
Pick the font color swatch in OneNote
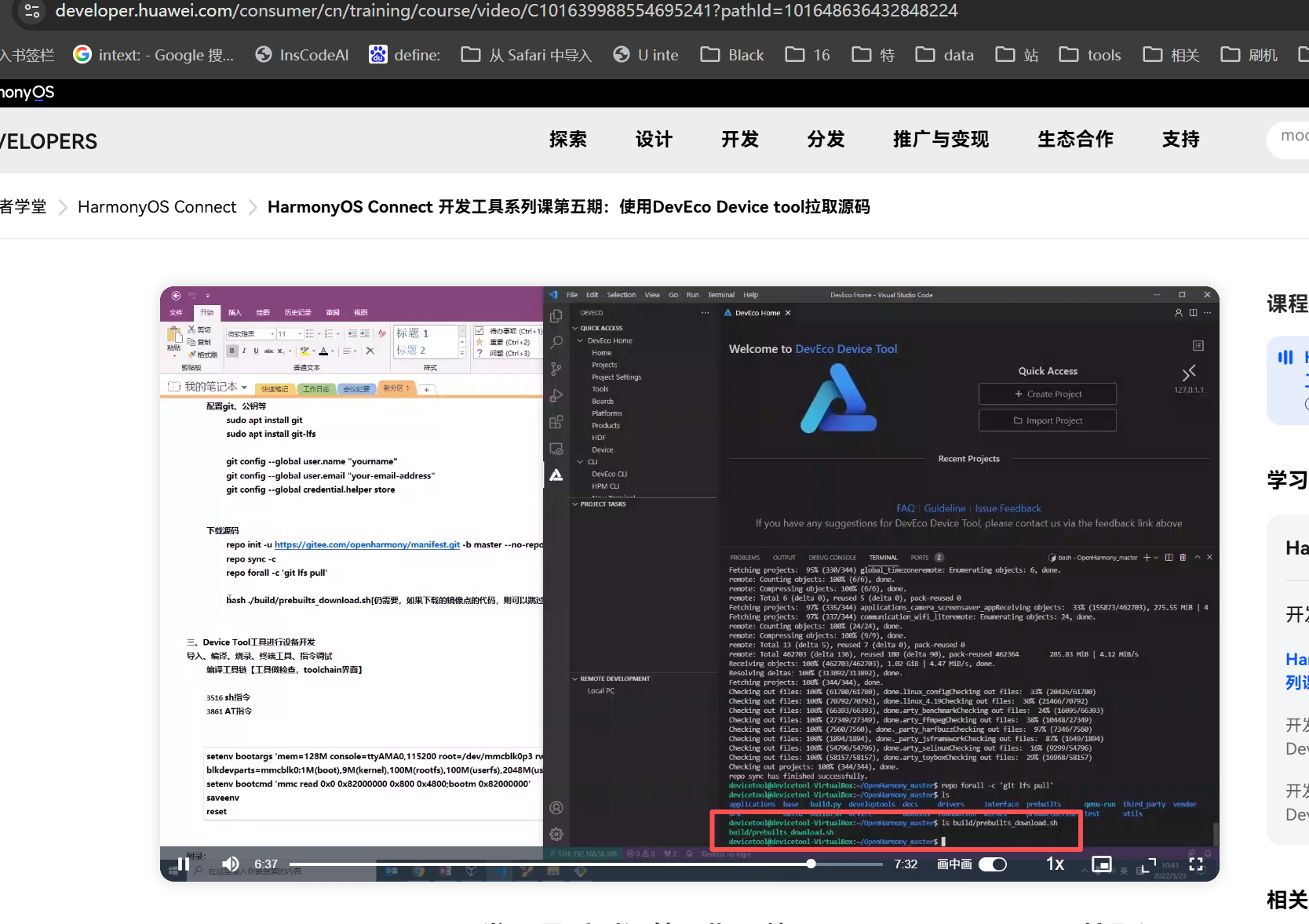pyautogui.click(x=323, y=351)
